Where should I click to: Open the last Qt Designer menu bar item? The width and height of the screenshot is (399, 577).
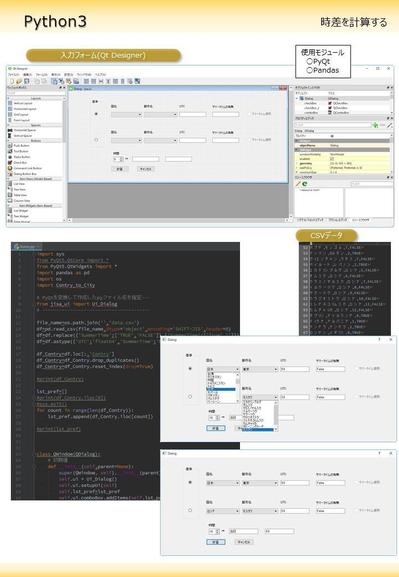[100, 74]
